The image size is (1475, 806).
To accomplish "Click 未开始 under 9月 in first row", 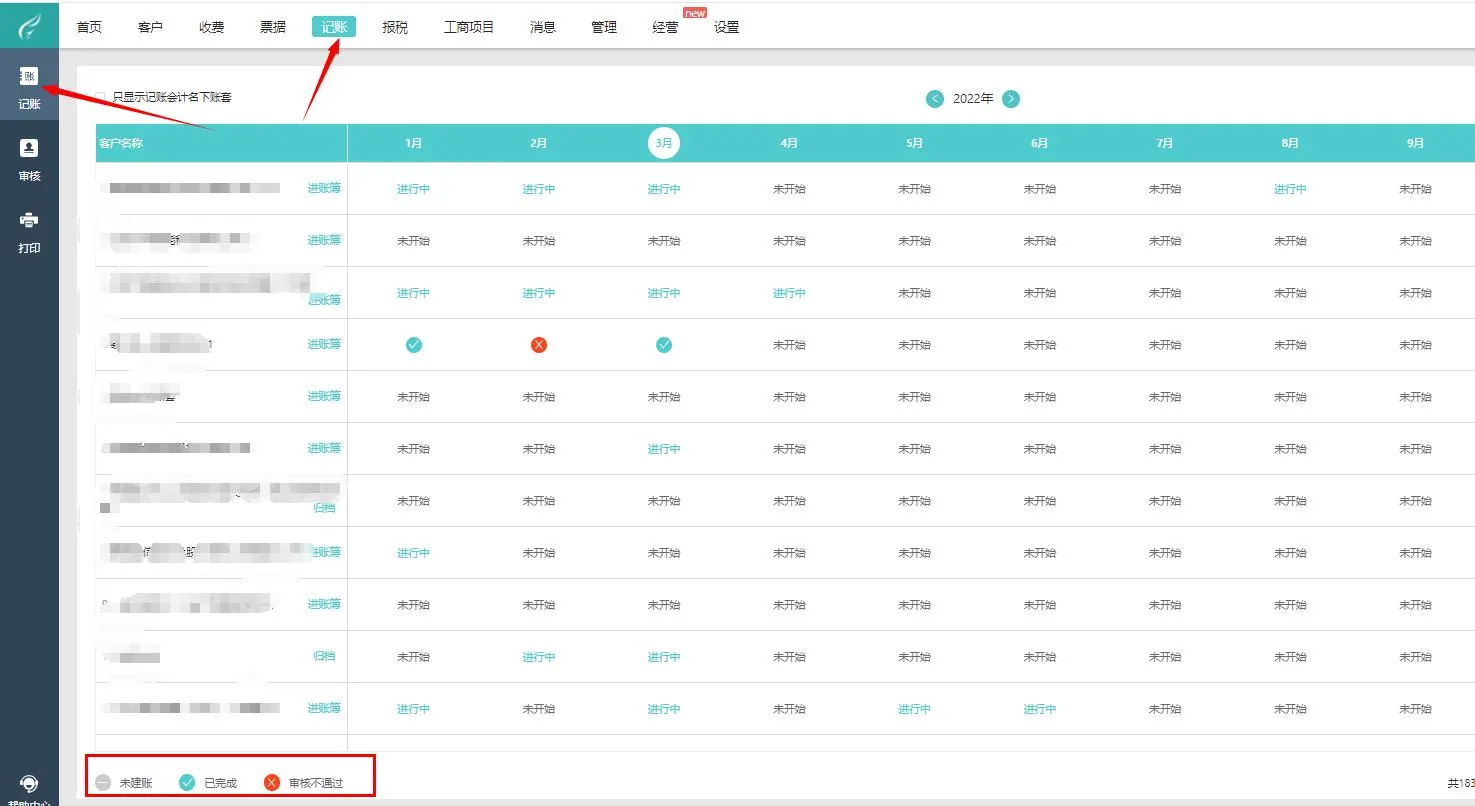I will (x=1415, y=189).
